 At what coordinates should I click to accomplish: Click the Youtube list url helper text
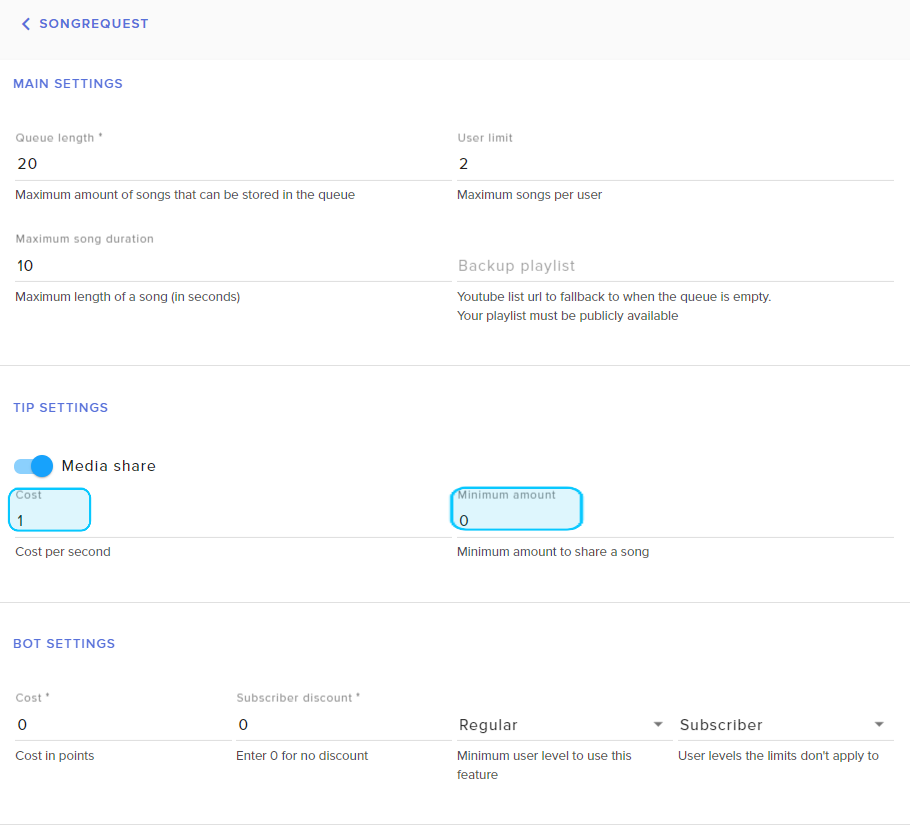(x=614, y=297)
